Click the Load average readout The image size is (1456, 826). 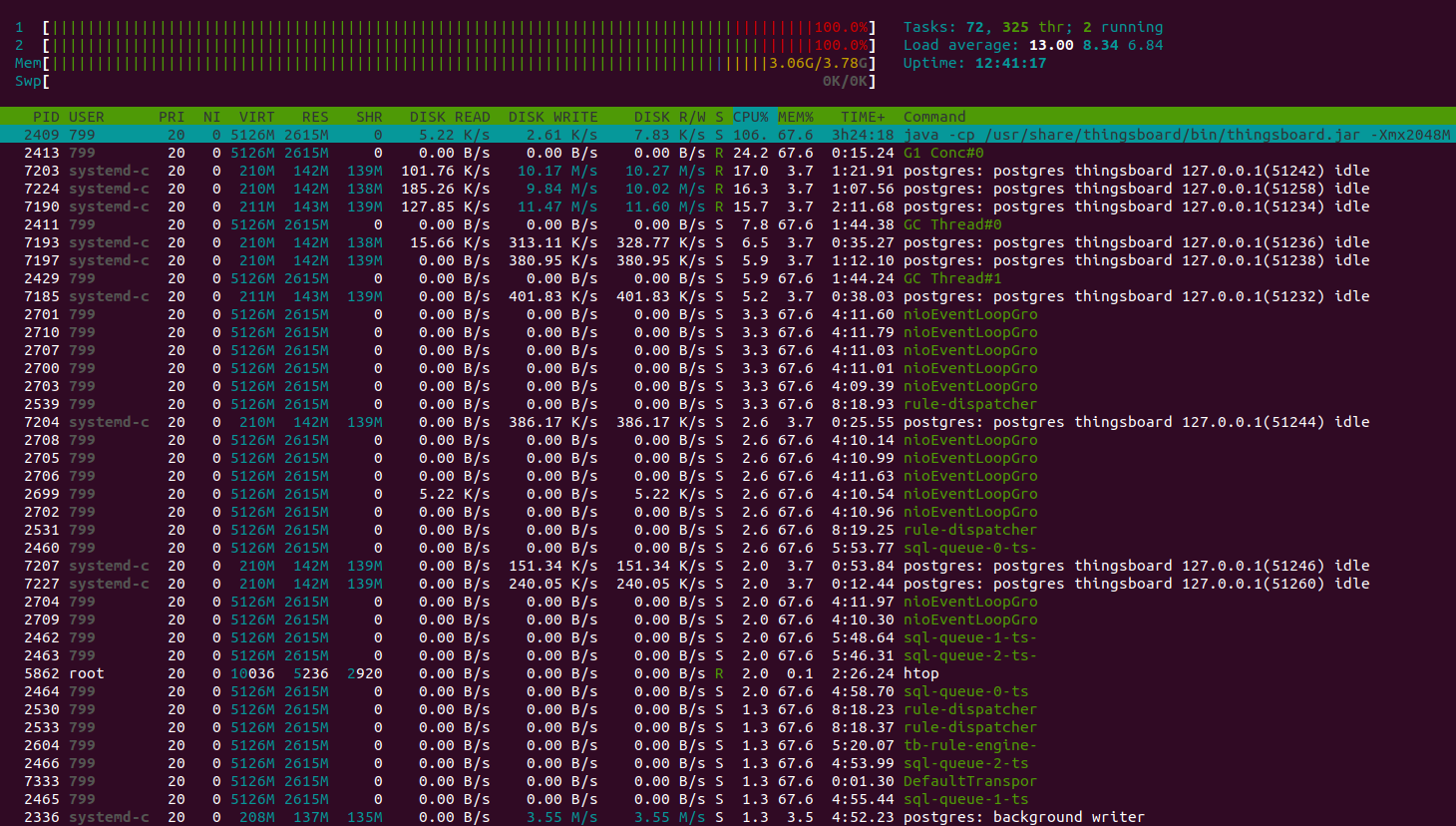[1032, 46]
